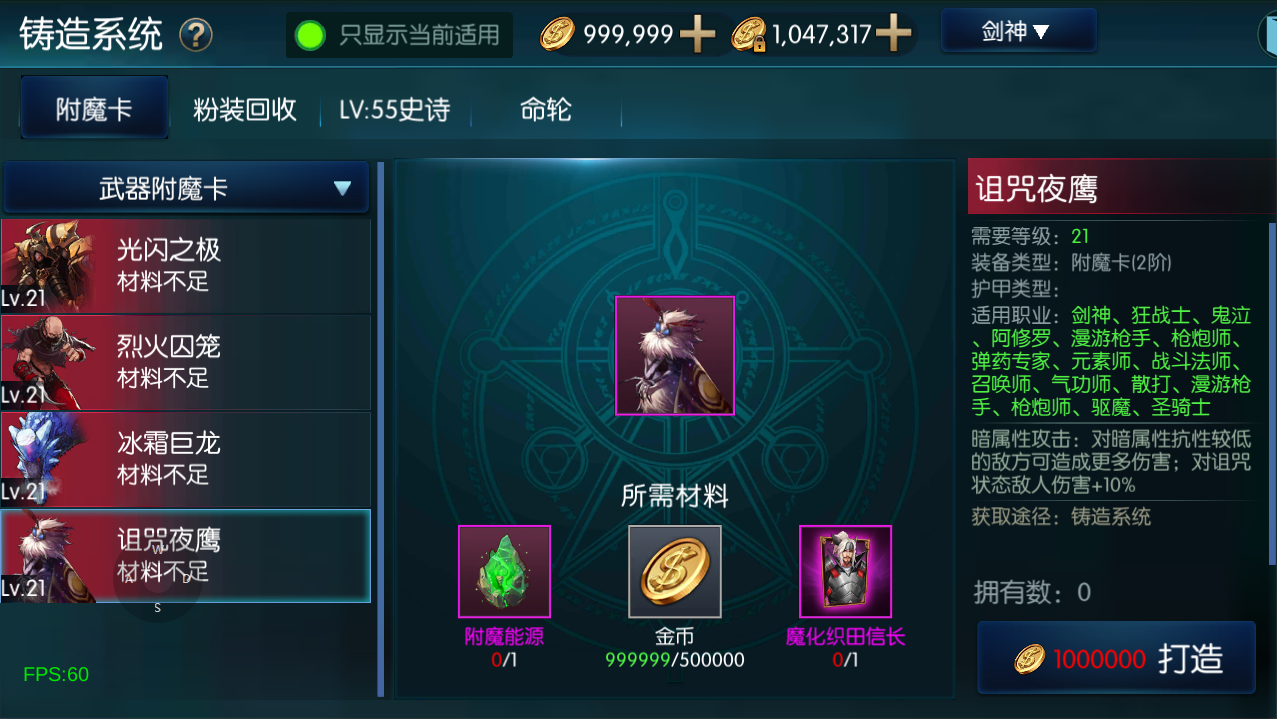
Task: Open the help question mark icon
Action: [x=196, y=36]
